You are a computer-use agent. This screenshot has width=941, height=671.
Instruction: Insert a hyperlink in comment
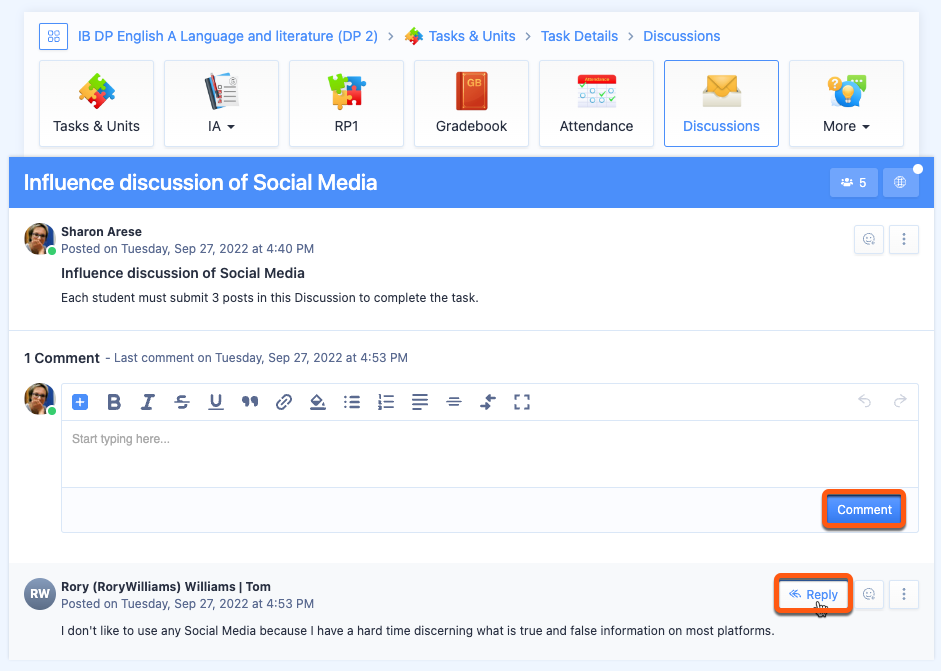284,402
